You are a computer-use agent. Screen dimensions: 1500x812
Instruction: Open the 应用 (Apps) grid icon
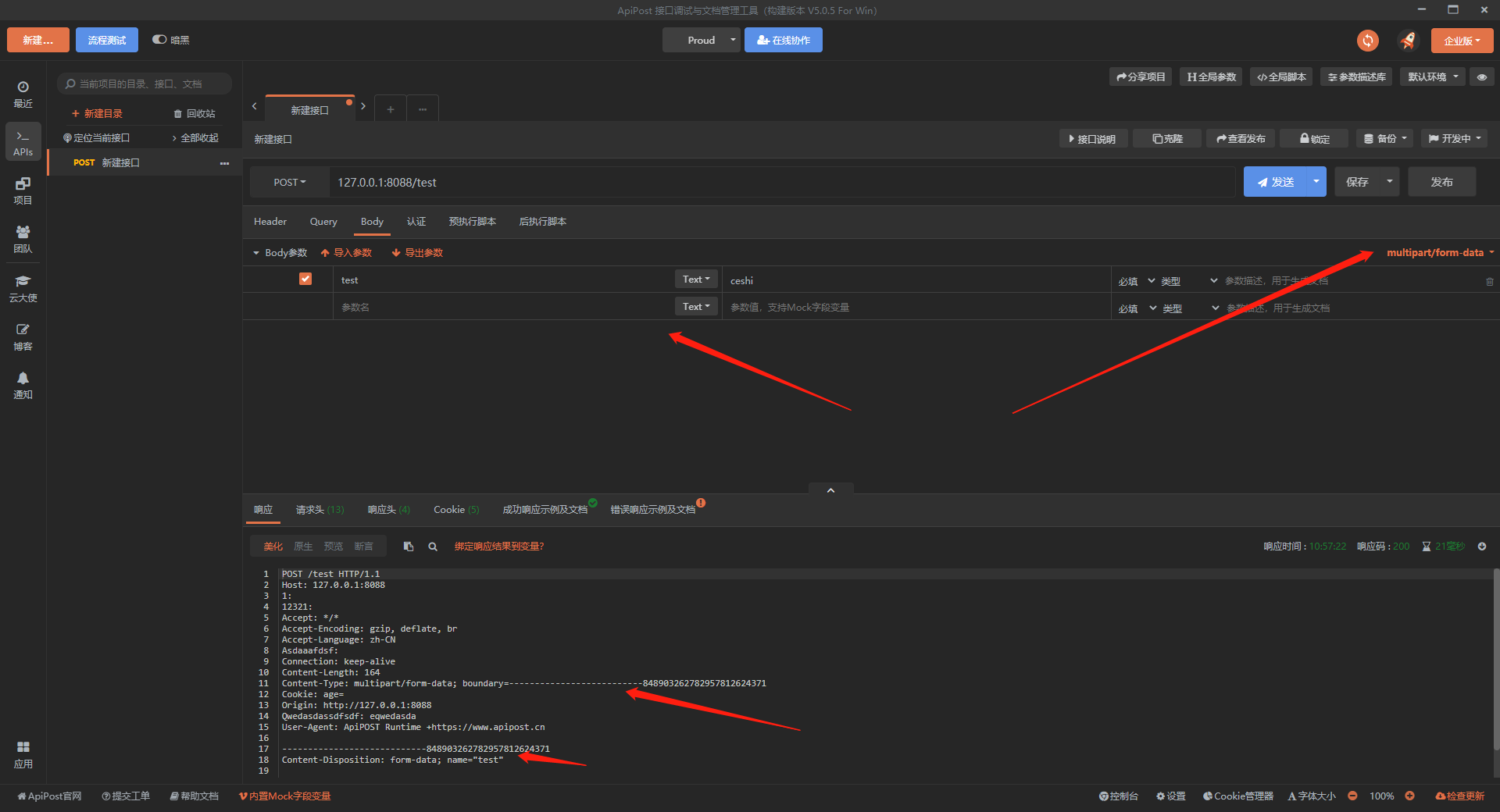click(x=23, y=754)
